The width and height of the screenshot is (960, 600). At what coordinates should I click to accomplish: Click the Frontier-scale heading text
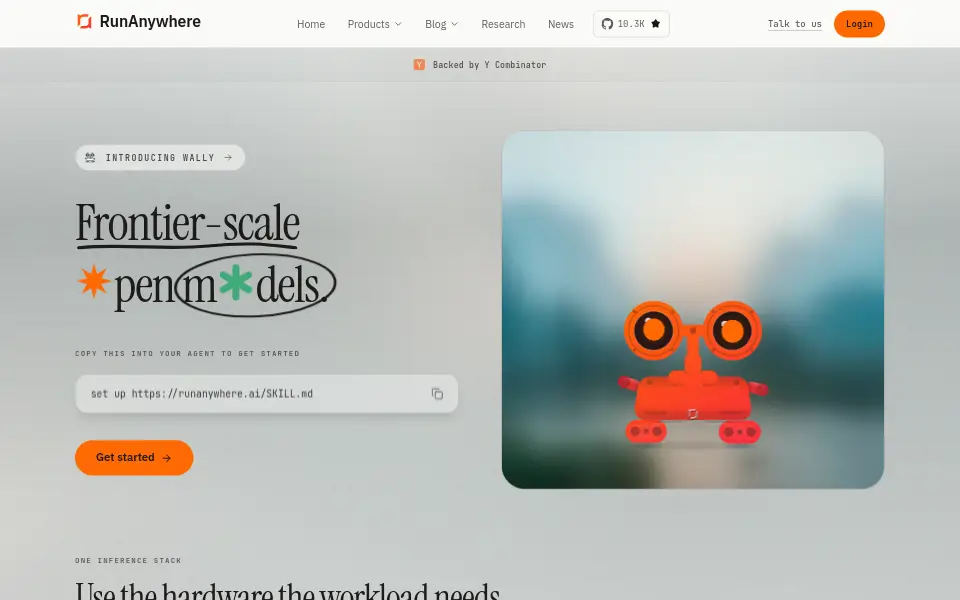[187, 223]
